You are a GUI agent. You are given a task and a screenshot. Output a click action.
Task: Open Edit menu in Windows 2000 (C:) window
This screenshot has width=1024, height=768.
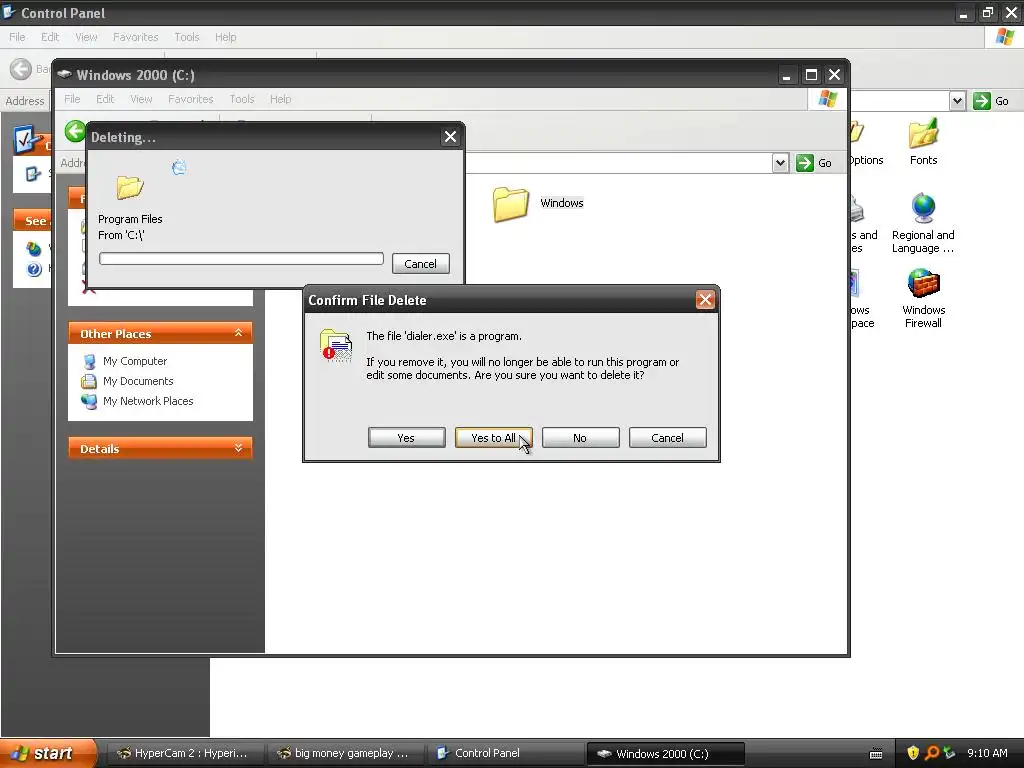[x=104, y=99]
